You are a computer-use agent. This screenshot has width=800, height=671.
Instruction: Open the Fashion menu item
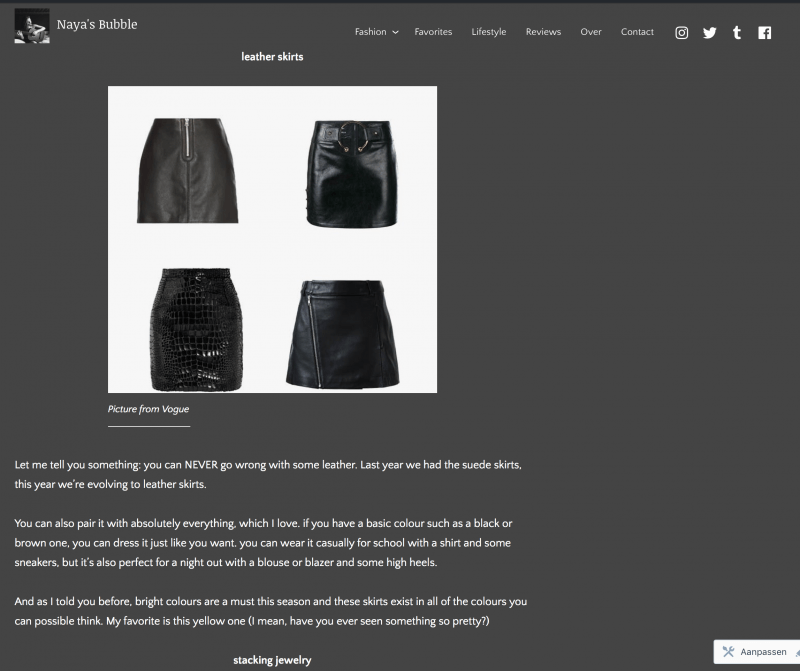click(370, 32)
